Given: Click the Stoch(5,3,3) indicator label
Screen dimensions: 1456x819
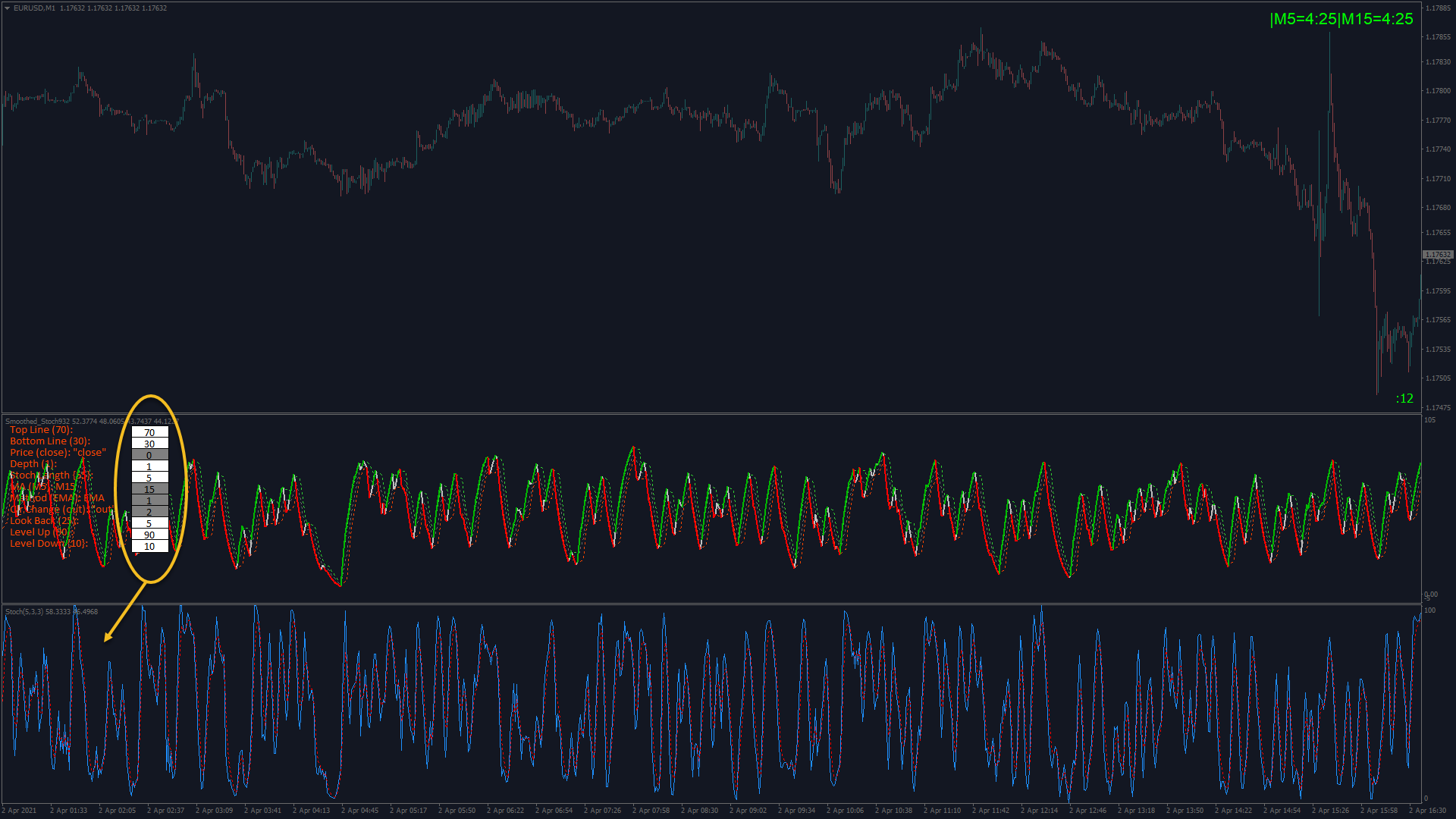Looking at the screenshot, I should tap(26, 611).
